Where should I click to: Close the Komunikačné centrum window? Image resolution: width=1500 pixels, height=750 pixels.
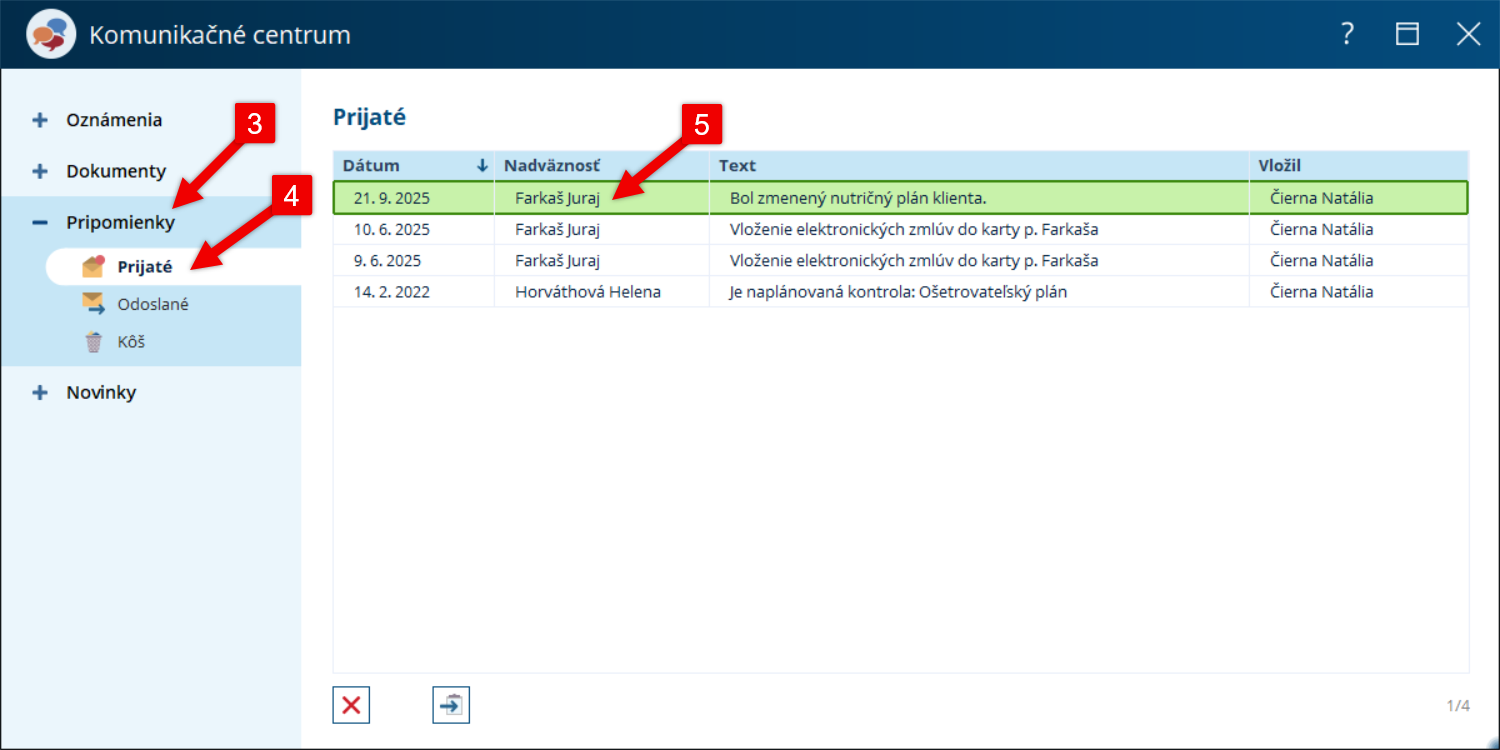1468,34
